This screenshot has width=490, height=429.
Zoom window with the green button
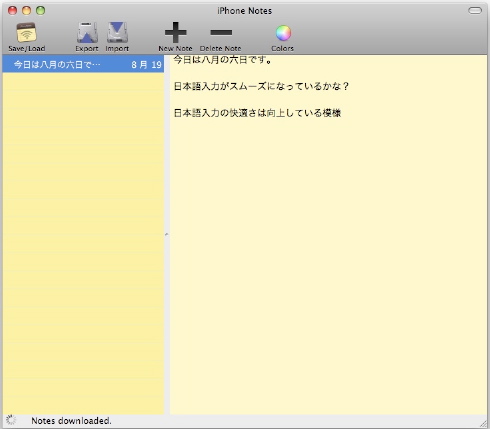[41, 11]
